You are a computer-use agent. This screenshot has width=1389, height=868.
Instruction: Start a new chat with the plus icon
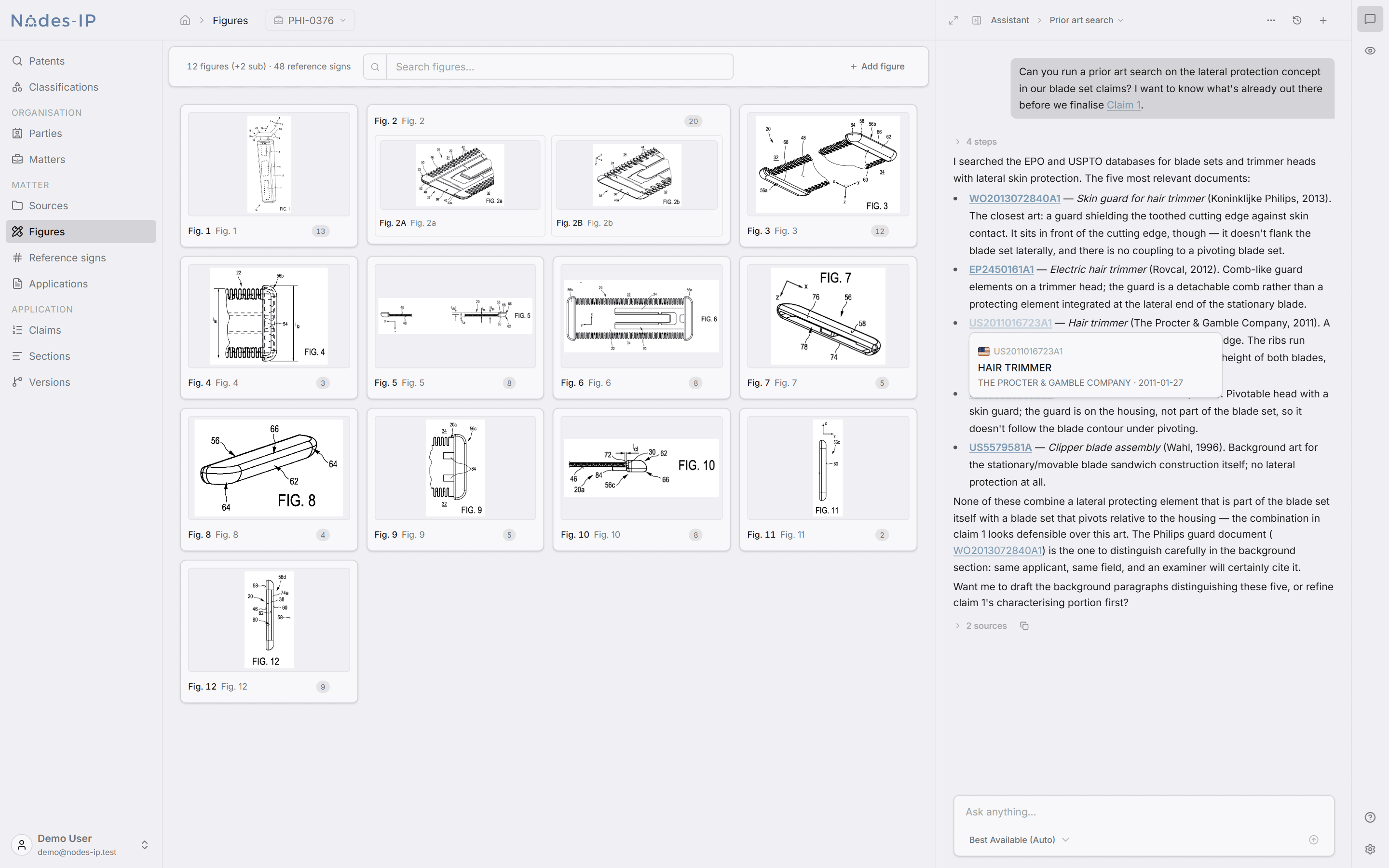click(x=1323, y=20)
